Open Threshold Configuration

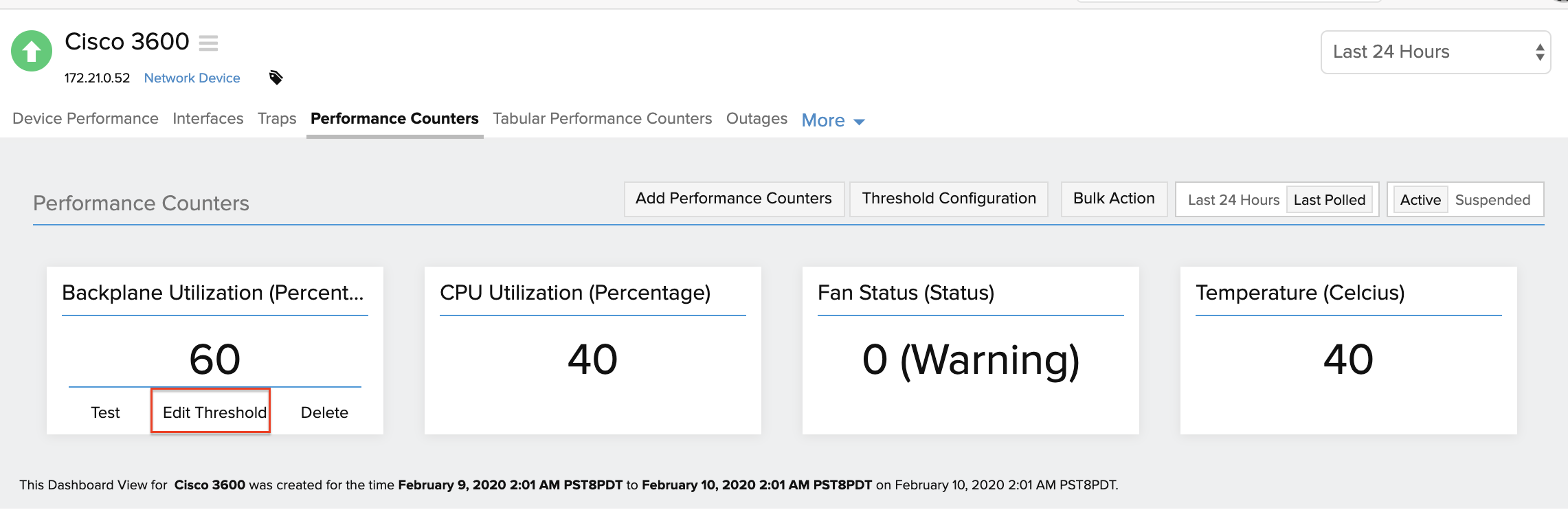(x=948, y=199)
